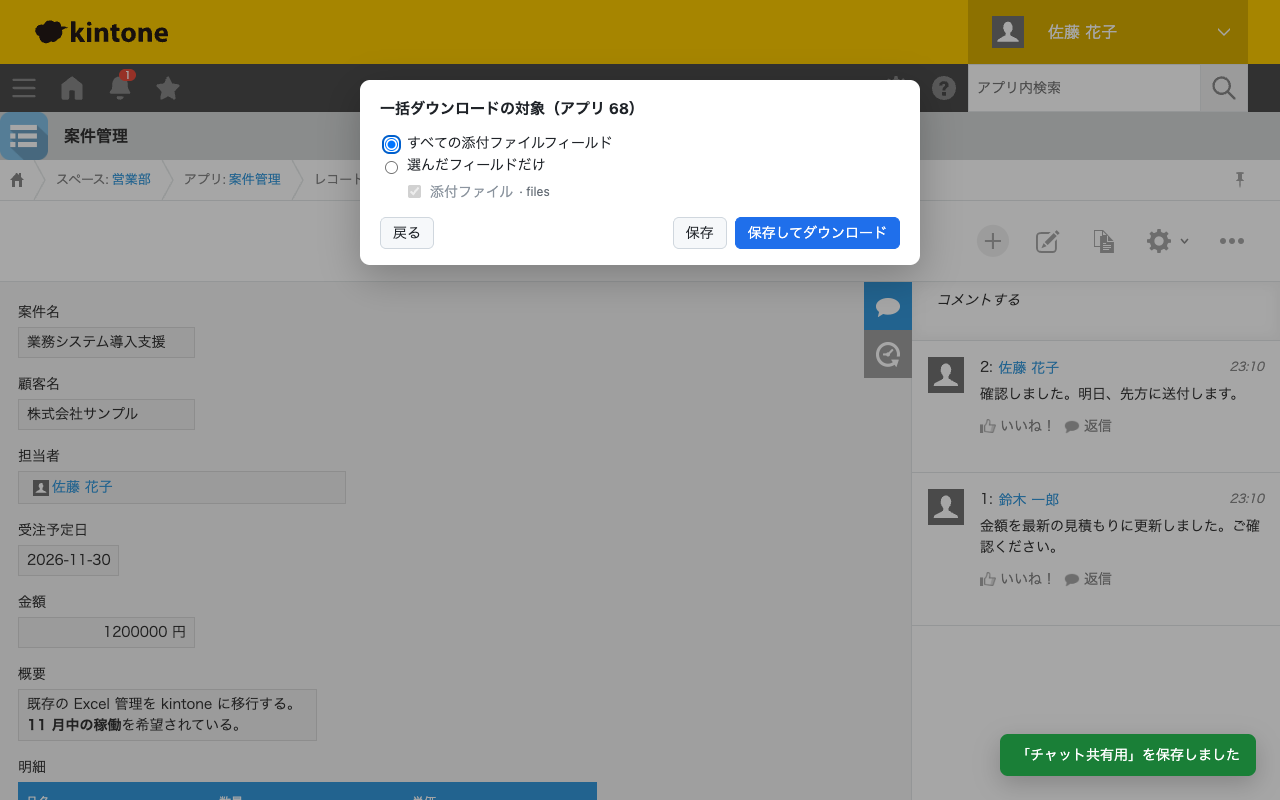Image resolution: width=1280 pixels, height=800 pixels.
Task: Open the notifications bell icon
Action: click(120, 88)
